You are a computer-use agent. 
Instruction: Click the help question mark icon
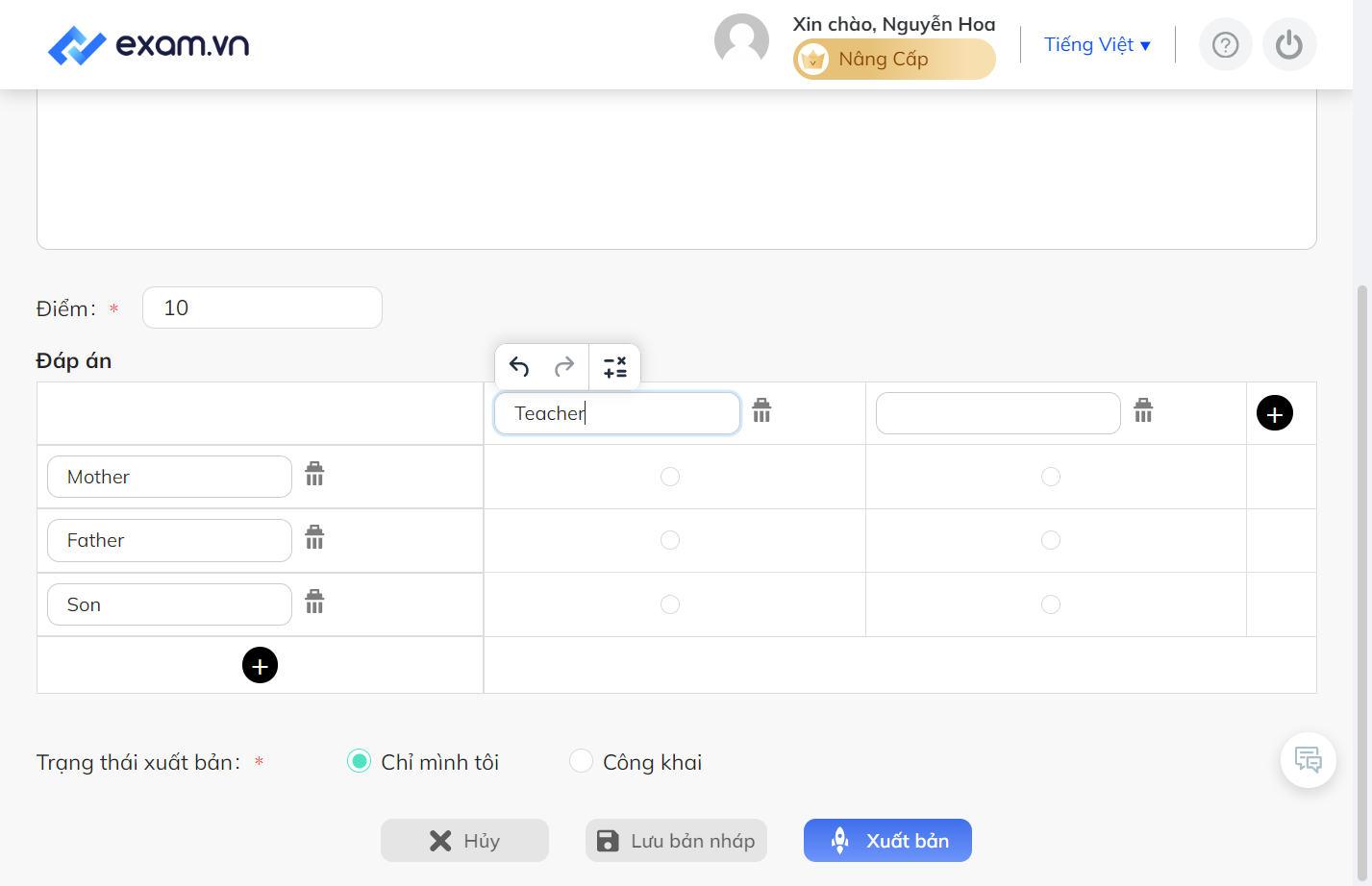coord(1226,45)
